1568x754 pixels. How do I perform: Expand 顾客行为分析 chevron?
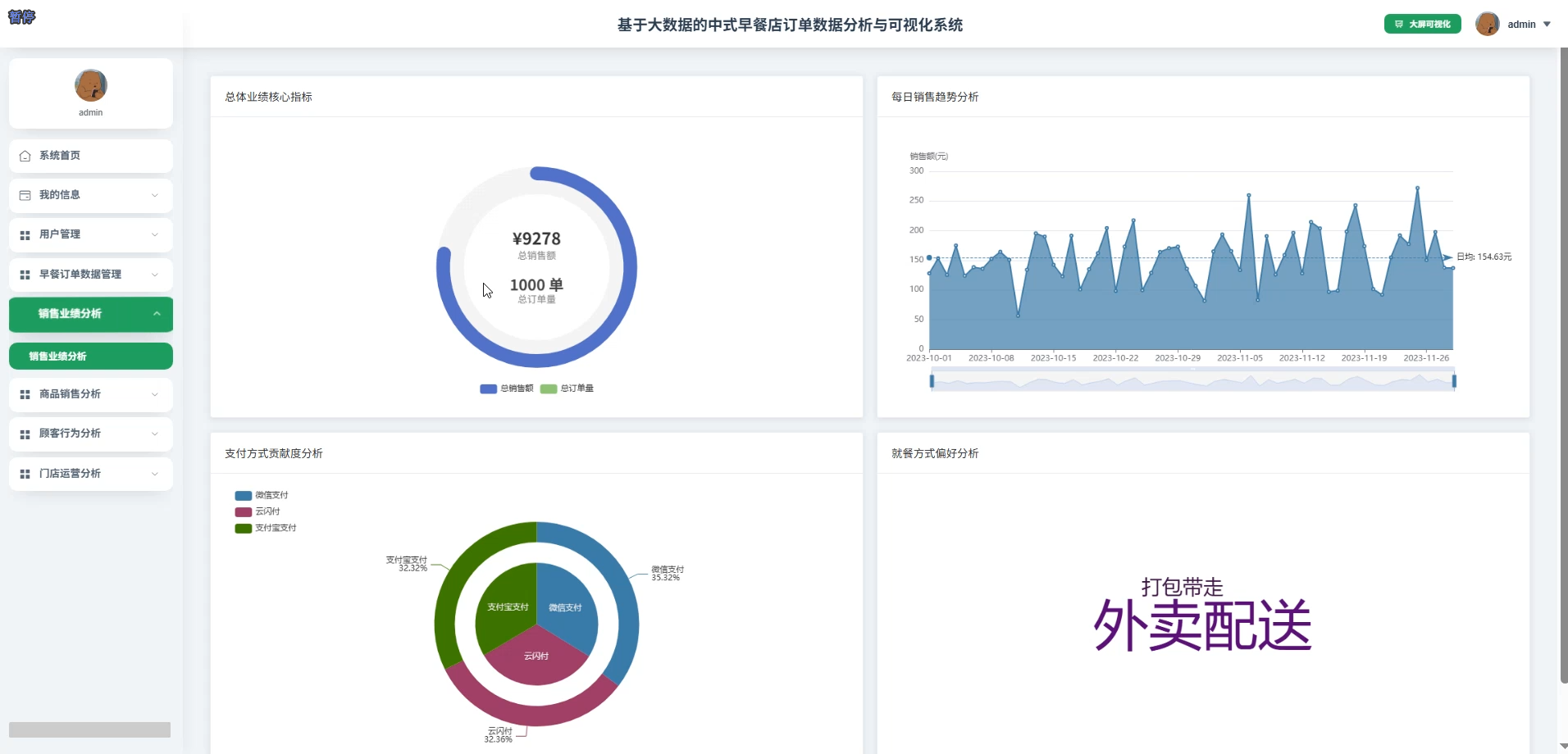[x=155, y=434]
